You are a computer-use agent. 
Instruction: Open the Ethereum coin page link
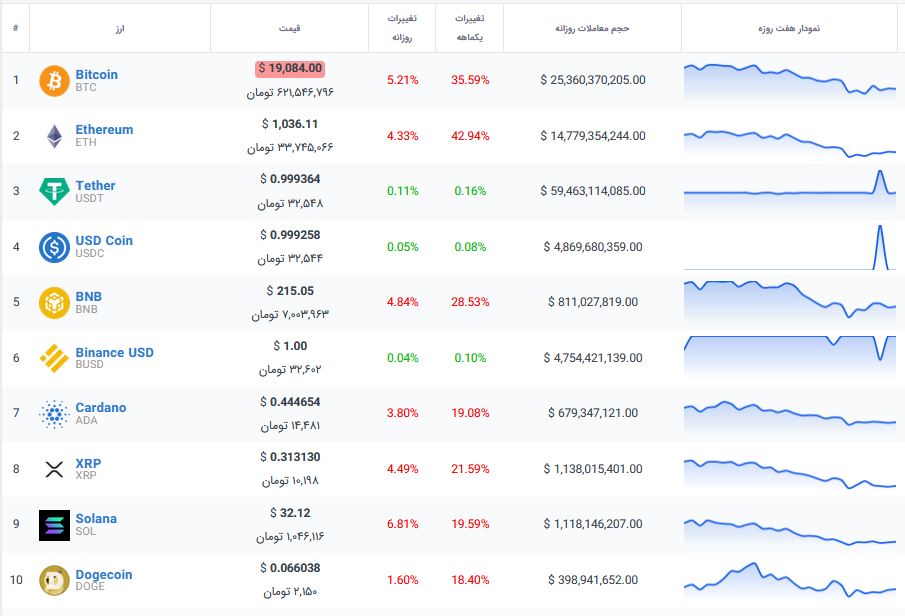click(x=104, y=129)
